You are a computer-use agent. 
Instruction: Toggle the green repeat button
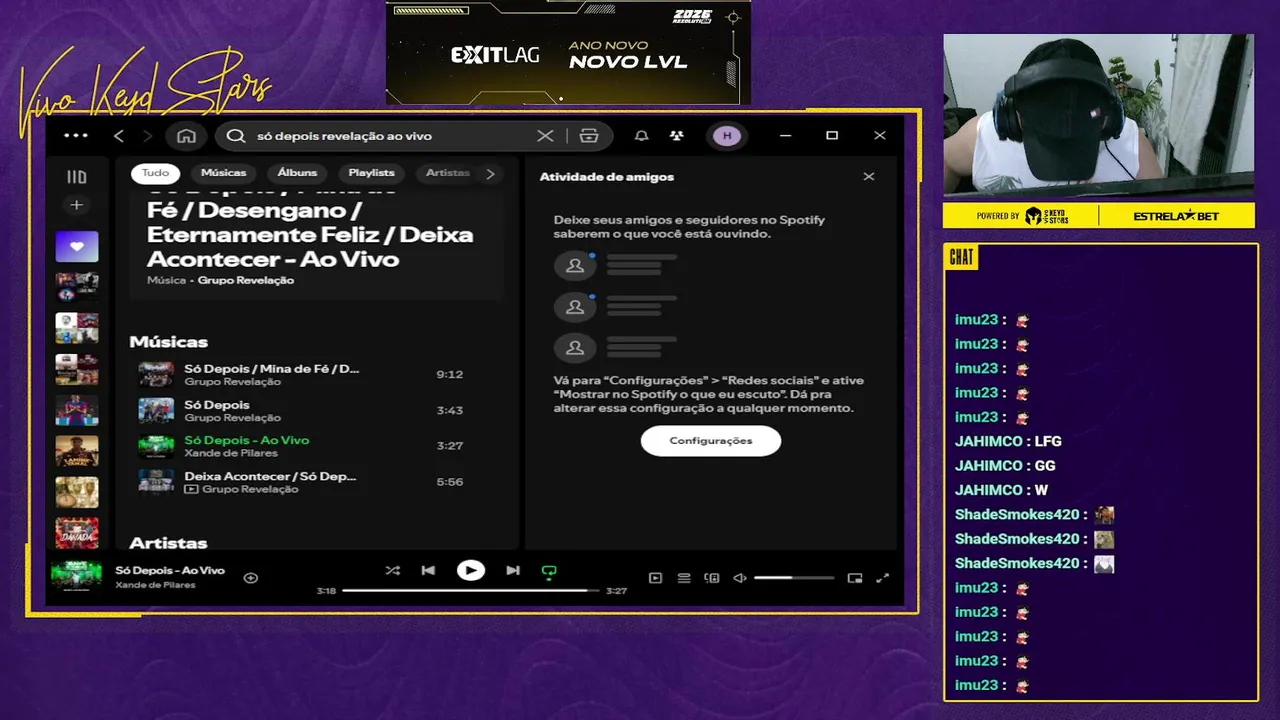click(548, 571)
